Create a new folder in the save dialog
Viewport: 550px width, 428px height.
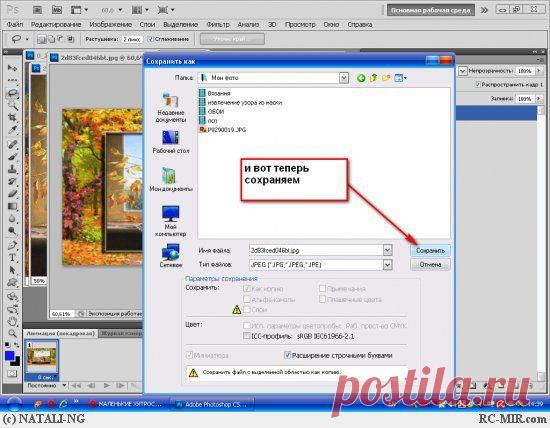pos(386,78)
